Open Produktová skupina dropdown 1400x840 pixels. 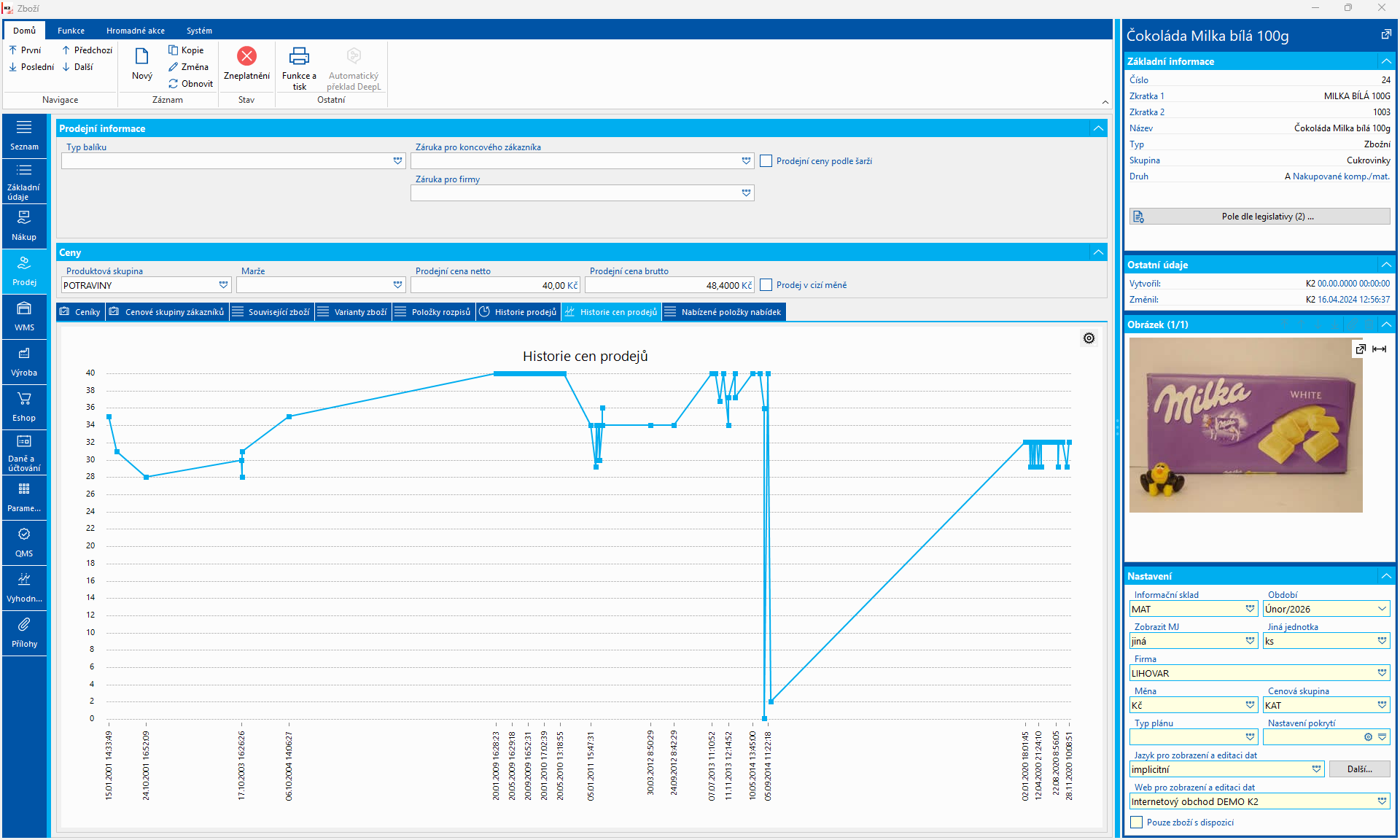[x=223, y=285]
